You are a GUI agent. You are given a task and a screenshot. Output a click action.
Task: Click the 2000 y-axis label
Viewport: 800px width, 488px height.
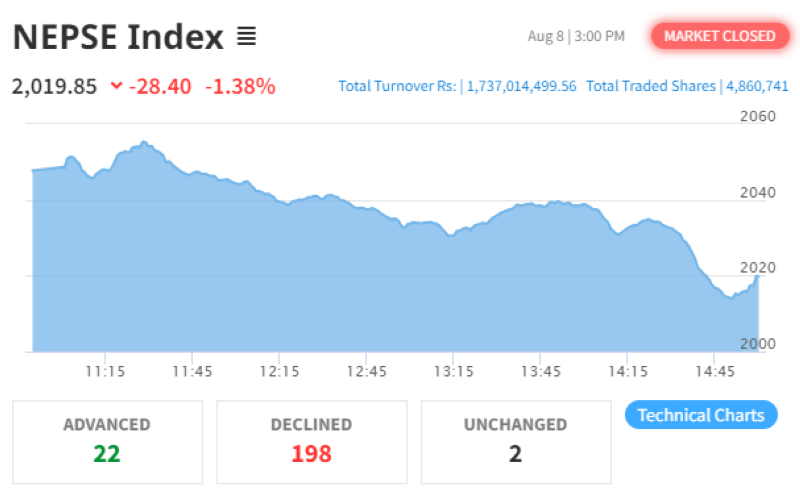(x=758, y=343)
